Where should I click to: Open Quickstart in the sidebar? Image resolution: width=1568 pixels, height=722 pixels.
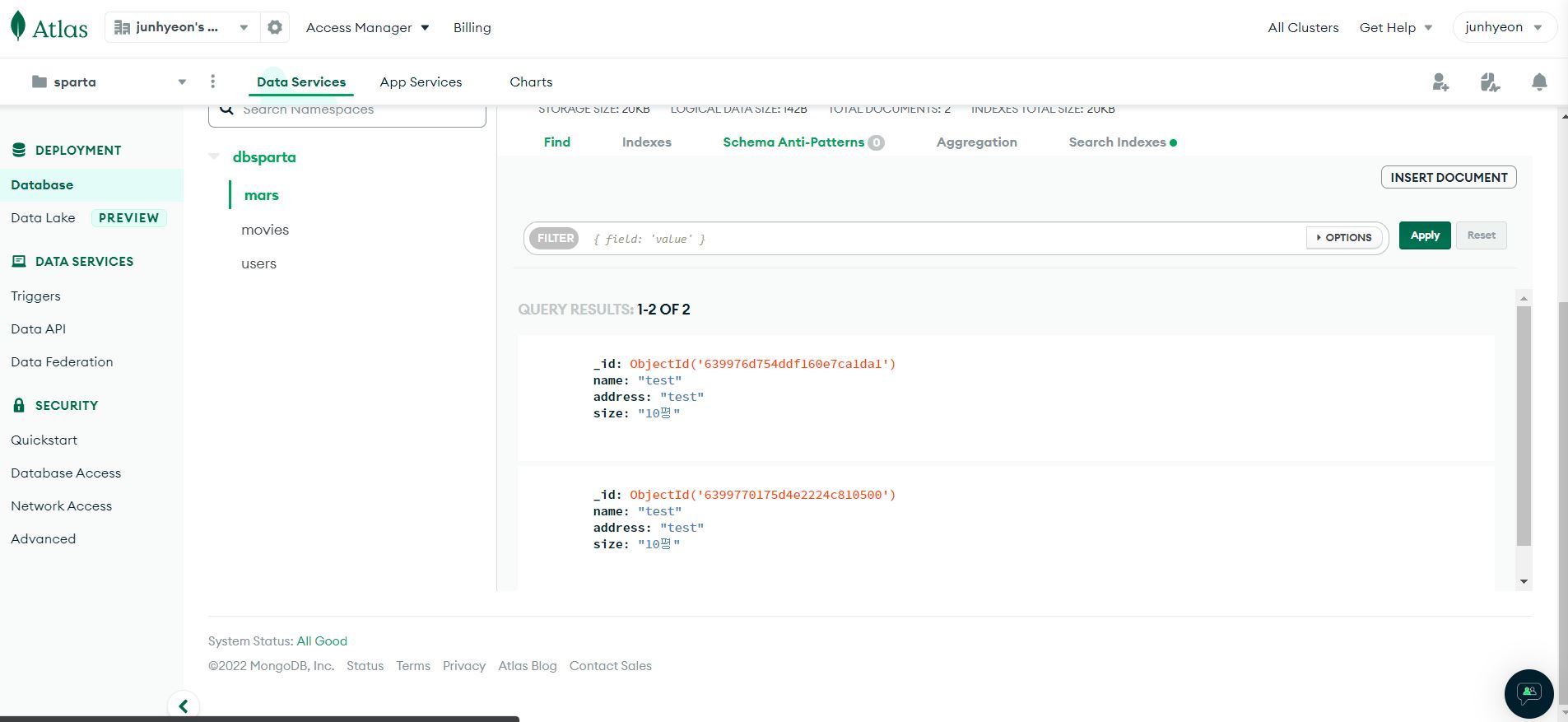tap(44, 440)
